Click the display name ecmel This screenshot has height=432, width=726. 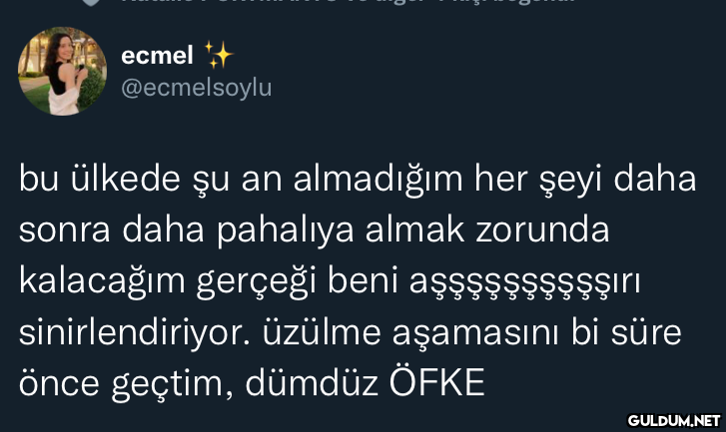pos(157,56)
